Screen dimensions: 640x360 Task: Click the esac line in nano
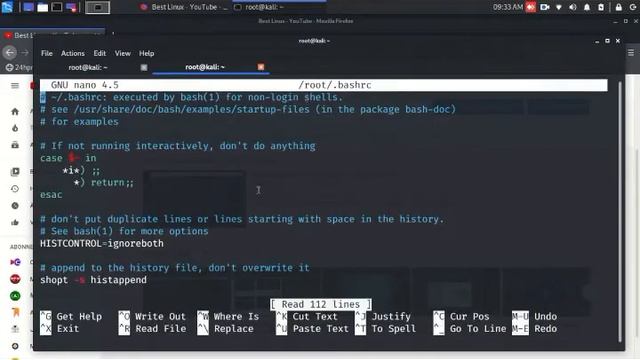51,195
